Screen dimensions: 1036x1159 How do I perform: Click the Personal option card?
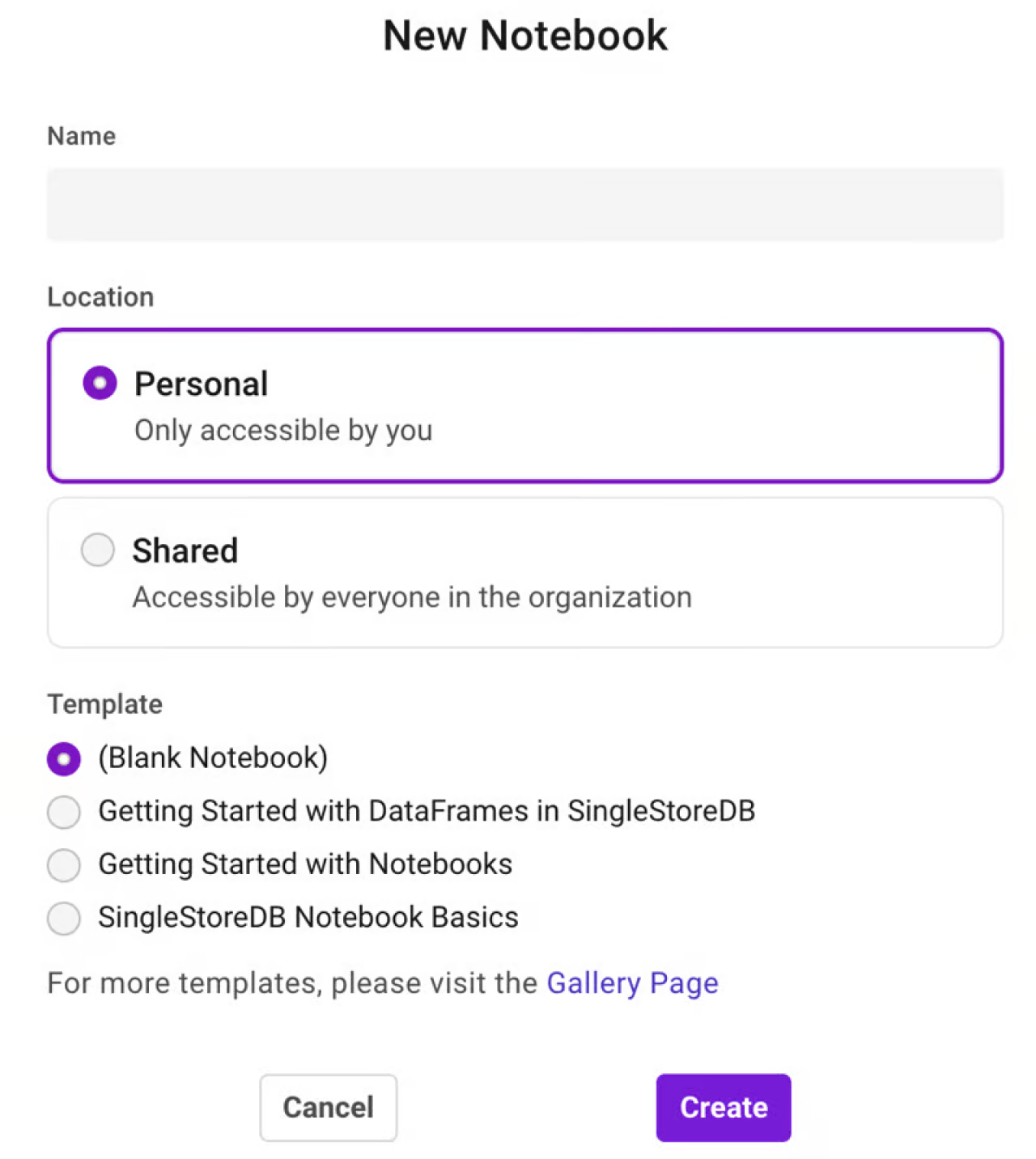(524, 403)
